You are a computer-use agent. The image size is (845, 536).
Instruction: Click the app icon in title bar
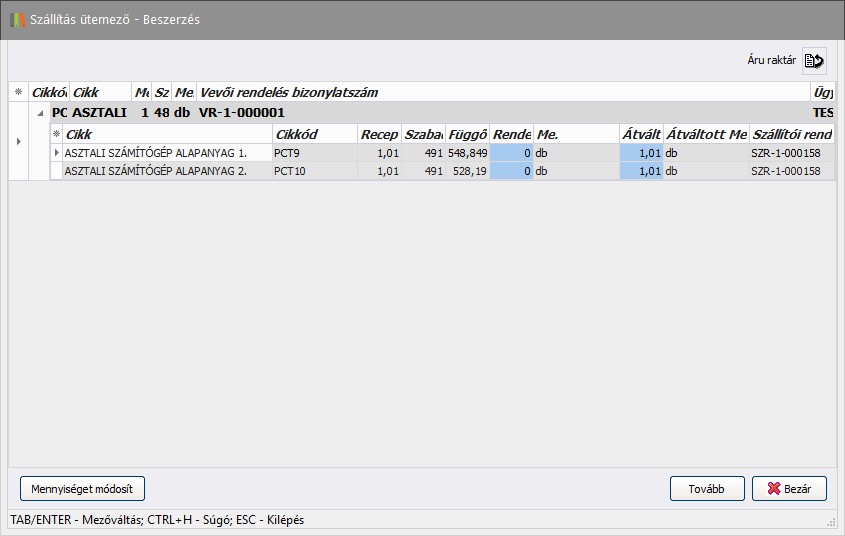[17, 19]
